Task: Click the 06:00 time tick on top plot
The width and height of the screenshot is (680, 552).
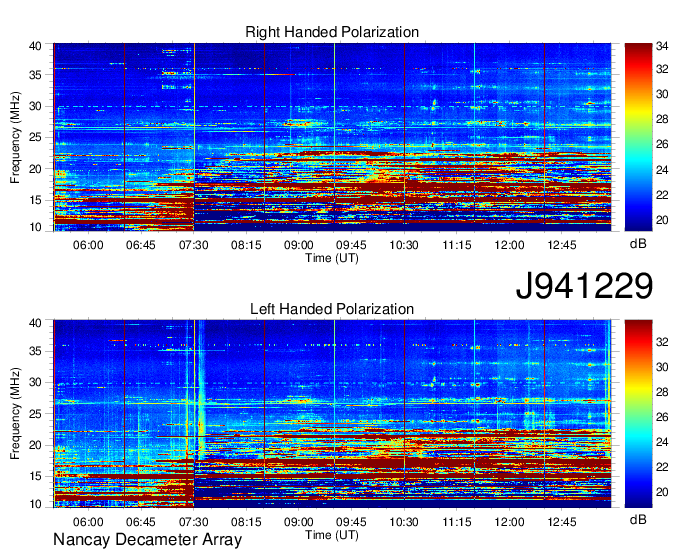Action: click(x=88, y=245)
